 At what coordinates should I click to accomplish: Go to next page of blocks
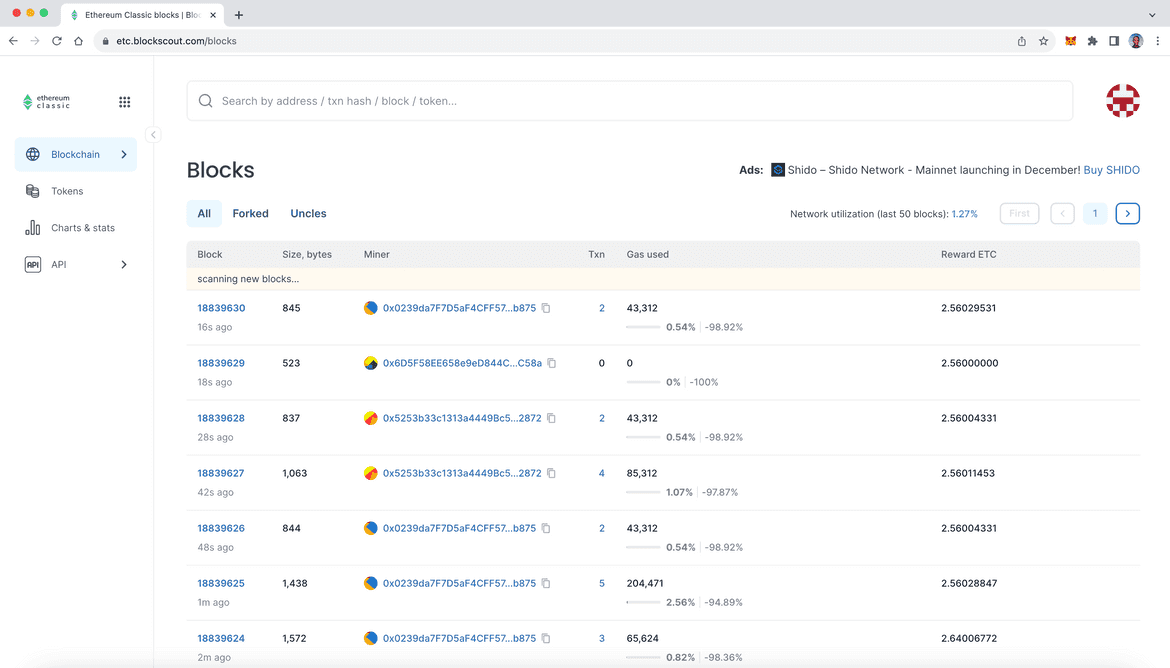pos(1127,213)
